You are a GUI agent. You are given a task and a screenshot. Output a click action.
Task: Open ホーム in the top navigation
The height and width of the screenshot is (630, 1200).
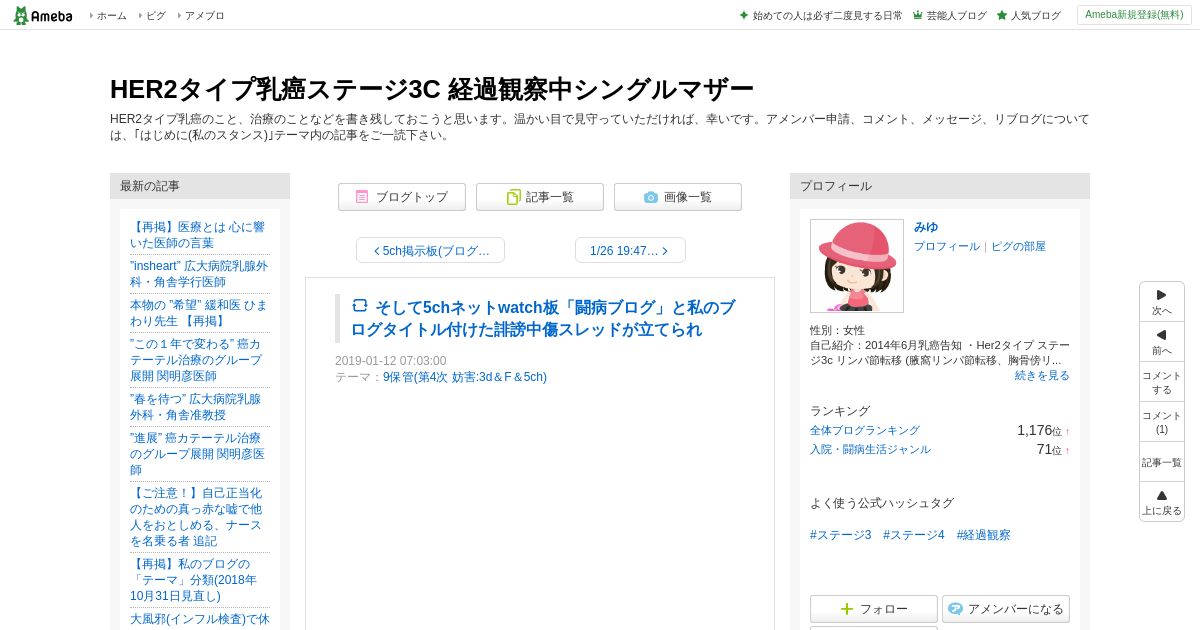pos(111,16)
